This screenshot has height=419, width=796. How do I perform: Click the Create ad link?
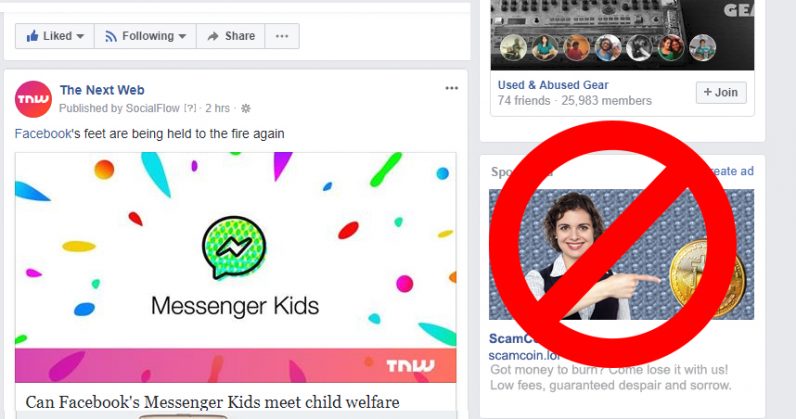[732, 171]
